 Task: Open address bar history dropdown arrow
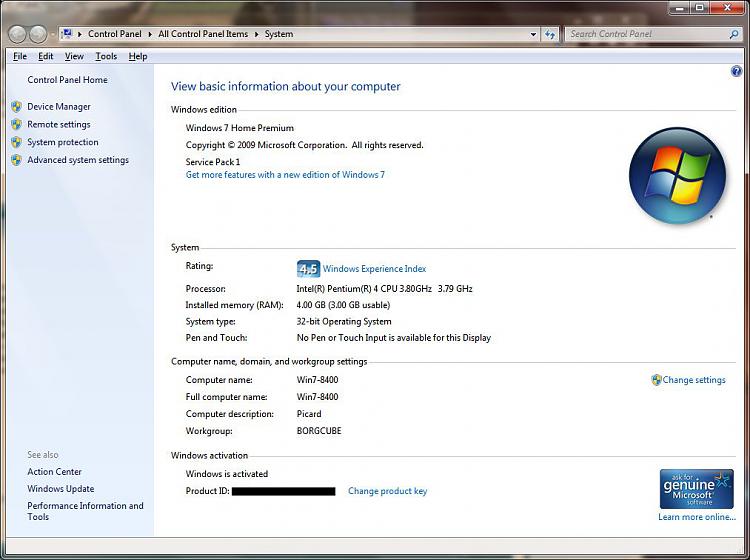tap(533, 34)
